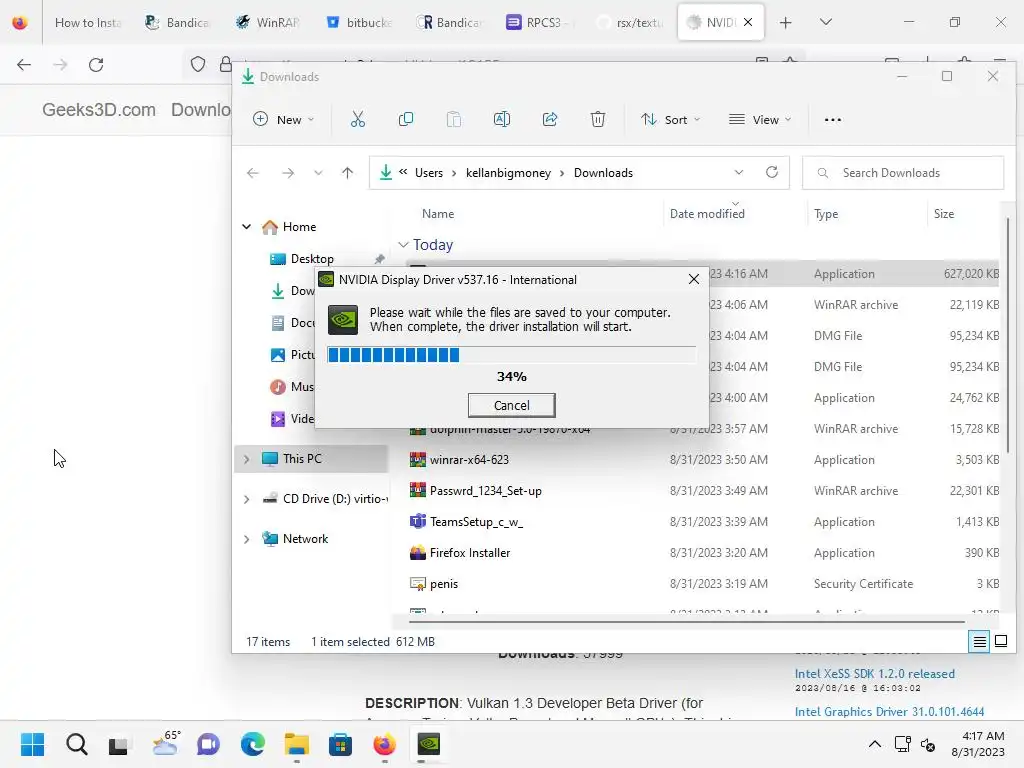Viewport: 1024px width, 768px height.
Task: Click the Cut scissors icon in Explorer toolbar
Action: click(x=358, y=120)
